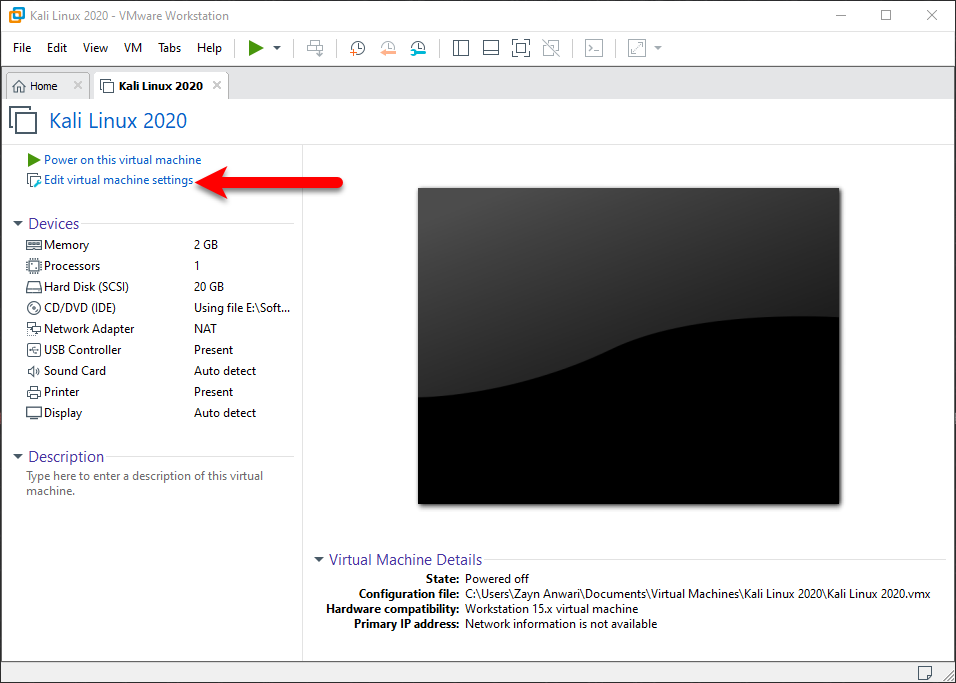The width and height of the screenshot is (956, 683).
Task: Click the Sound Card speaker icon
Action: 34,371
